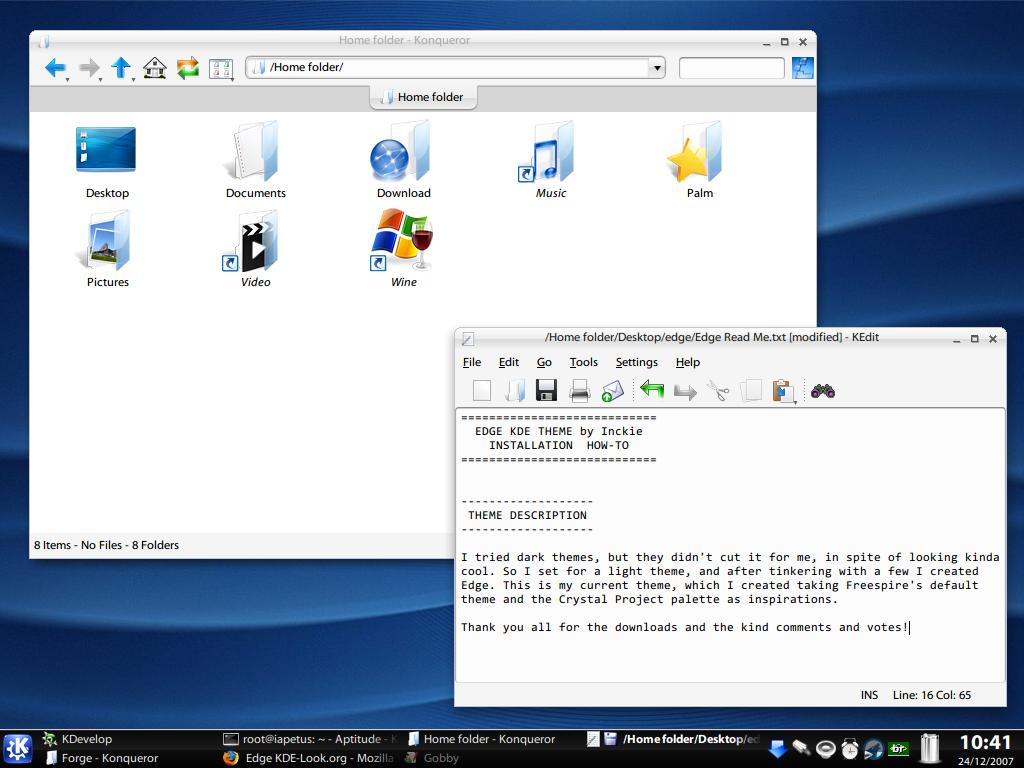Screen dimensions: 1024x768
Task: Print the document from KEdit
Action: tap(579, 391)
